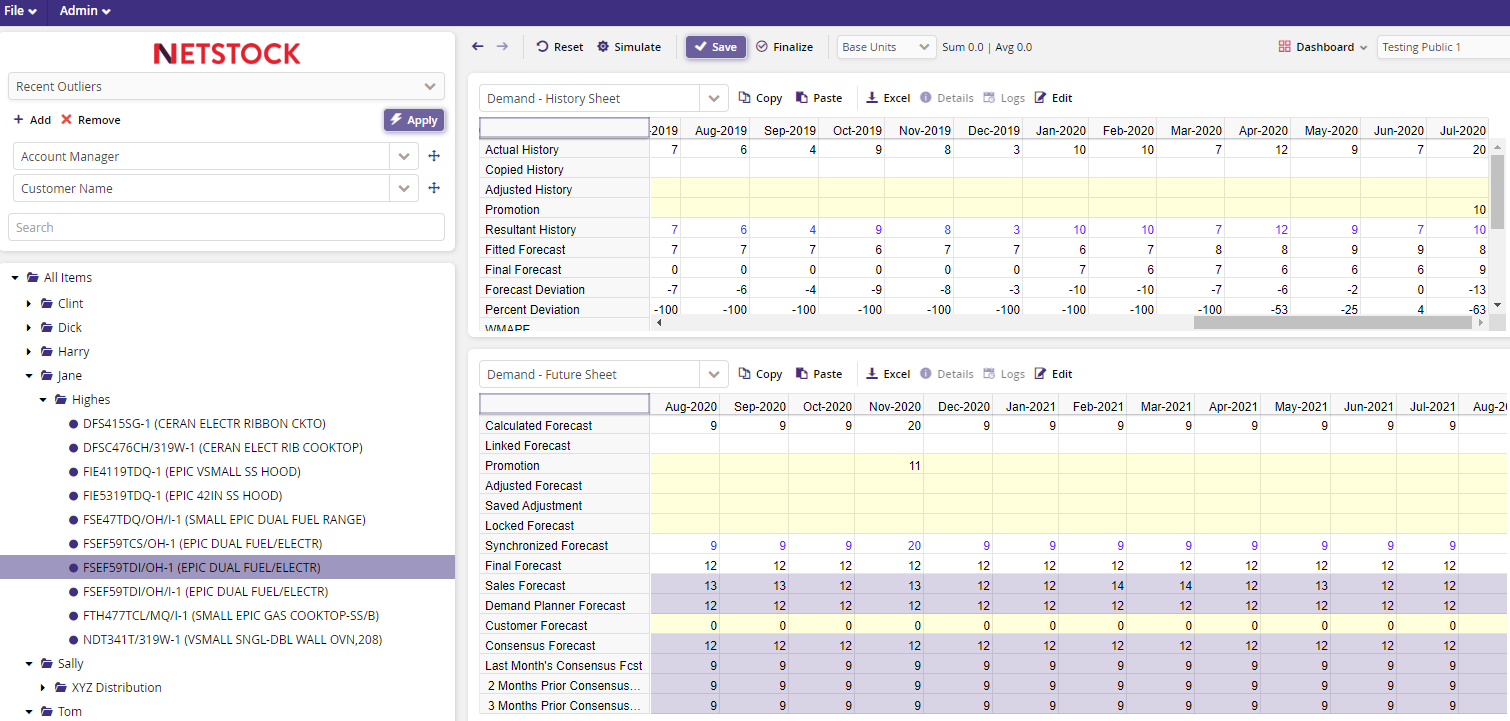
Task: Click Copy in Demand Future Sheet toolbar
Action: tap(760, 374)
